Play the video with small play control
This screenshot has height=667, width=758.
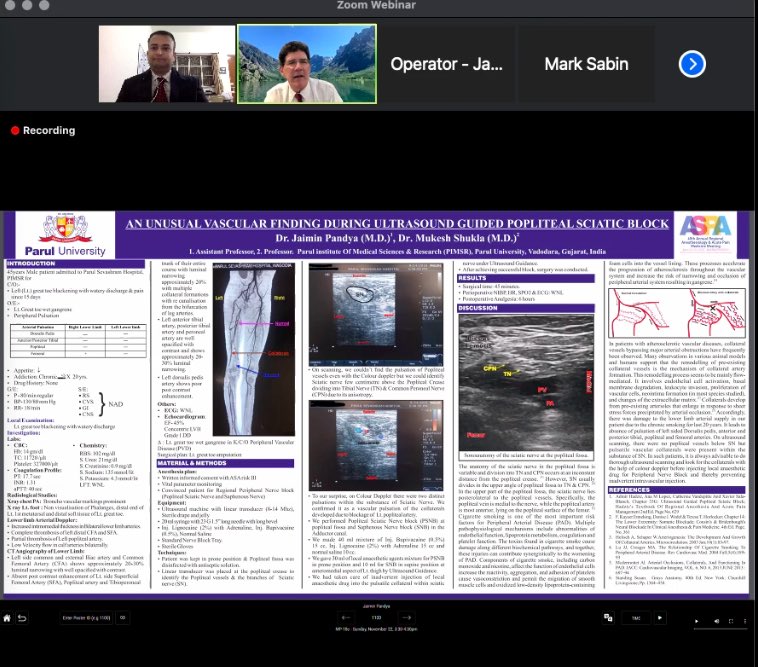(696, 621)
